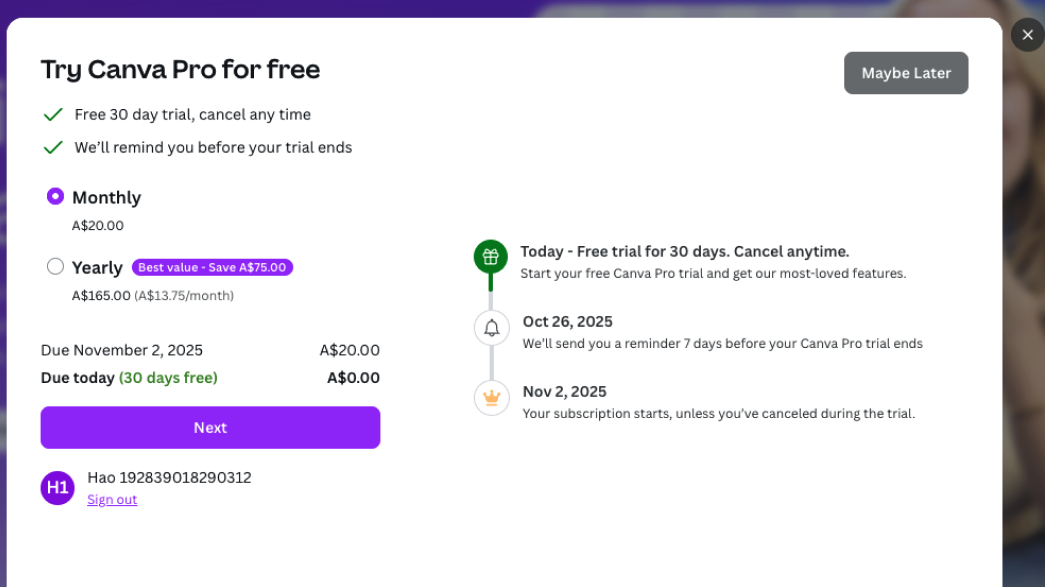Click the Best value Save A$75.00 badge
This screenshot has width=1045, height=587.
tap(212, 267)
